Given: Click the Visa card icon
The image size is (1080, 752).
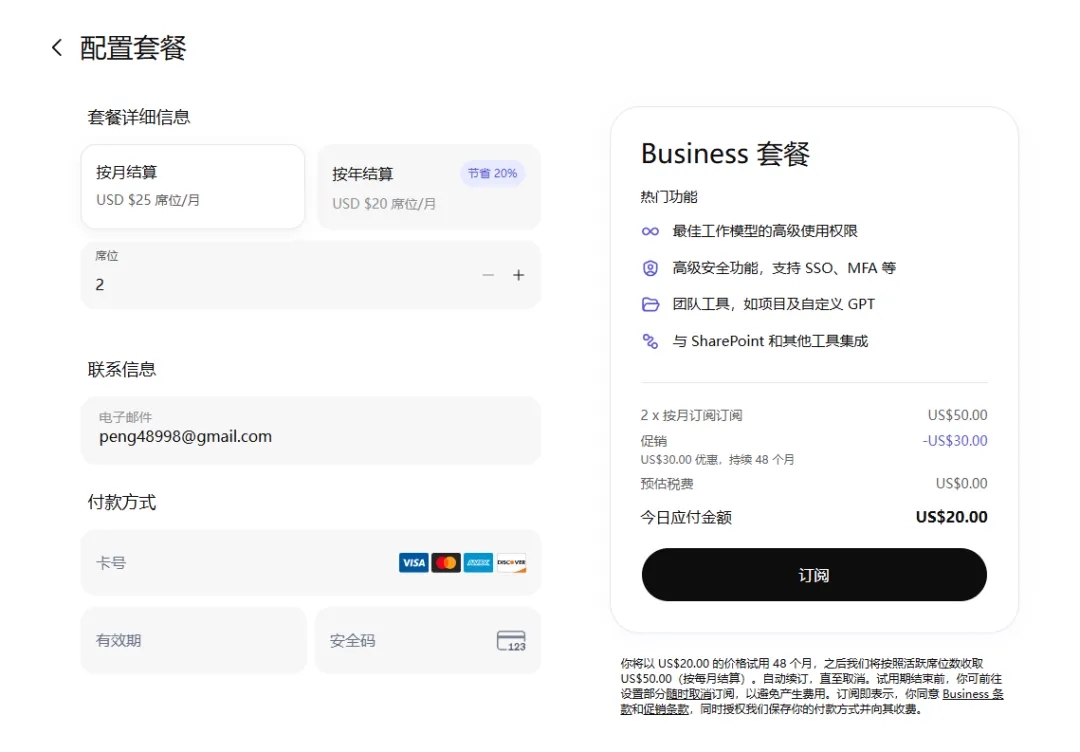Looking at the screenshot, I should (x=413, y=563).
